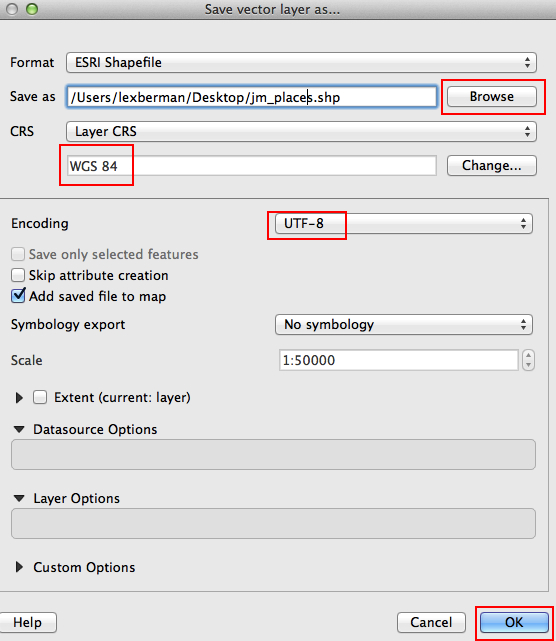The width and height of the screenshot is (556, 641).
Task: Expand the Custom Options section
Action: 19,567
